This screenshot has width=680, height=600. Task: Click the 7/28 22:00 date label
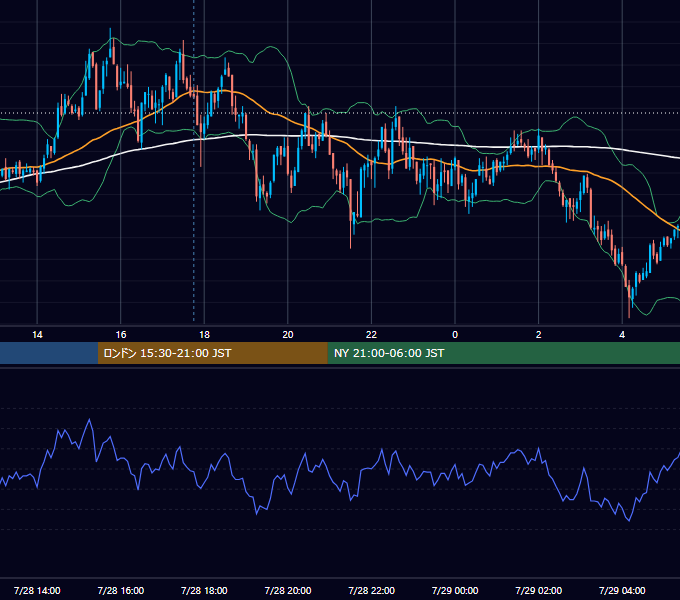(372, 590)
